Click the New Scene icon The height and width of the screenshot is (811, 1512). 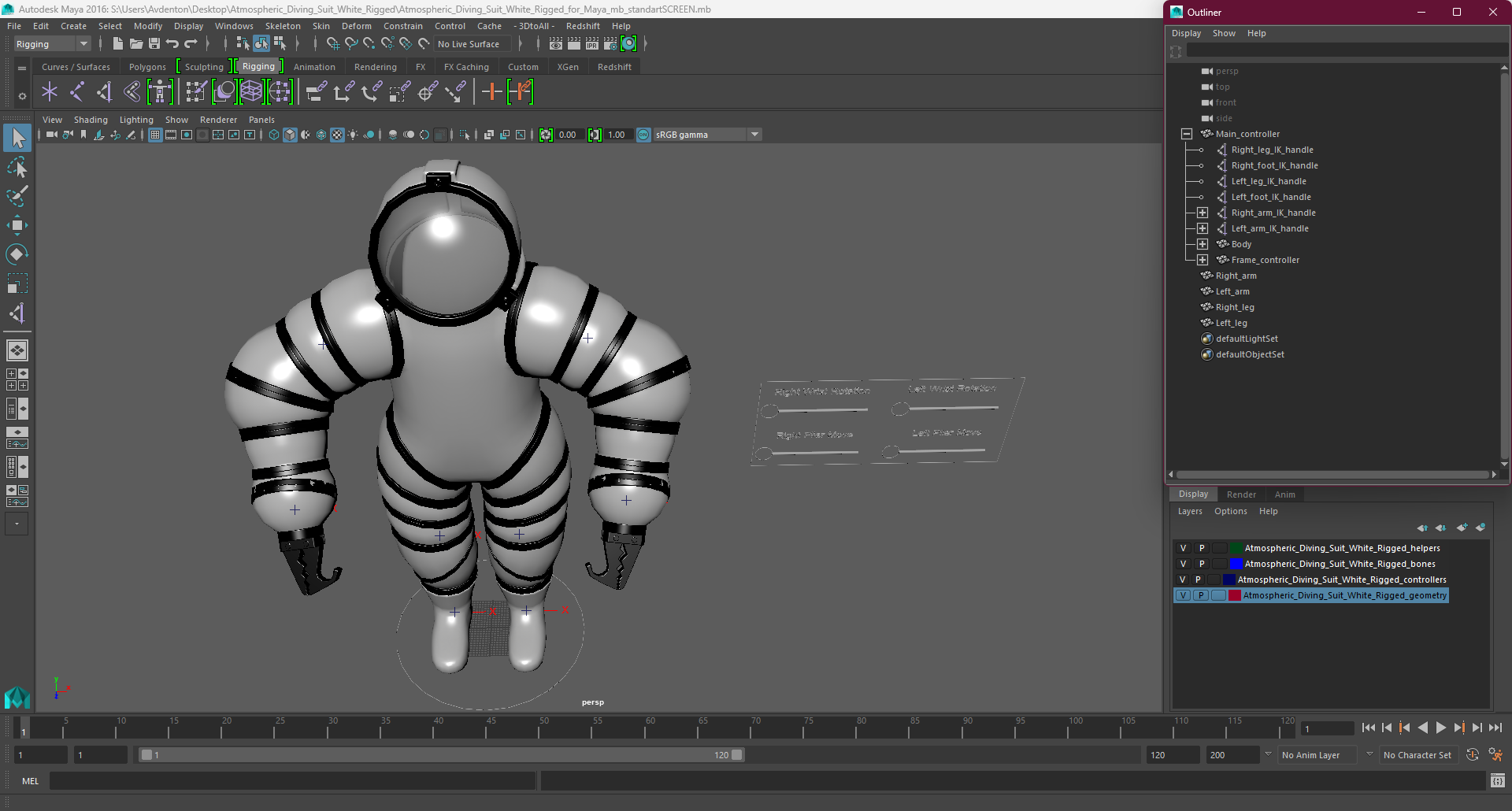(118, 44)
